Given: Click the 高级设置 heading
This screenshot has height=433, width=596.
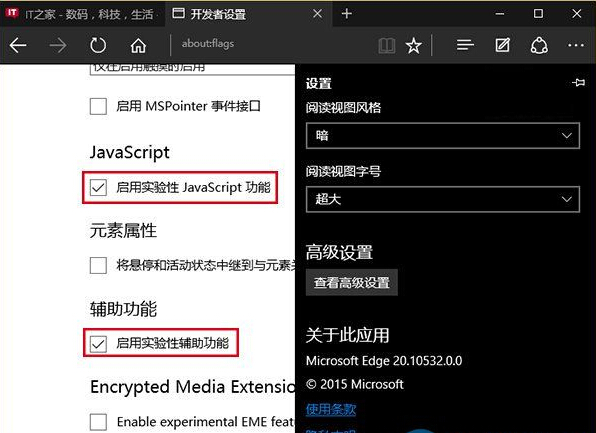Looking at the screenshot, I should coord(339,252).
